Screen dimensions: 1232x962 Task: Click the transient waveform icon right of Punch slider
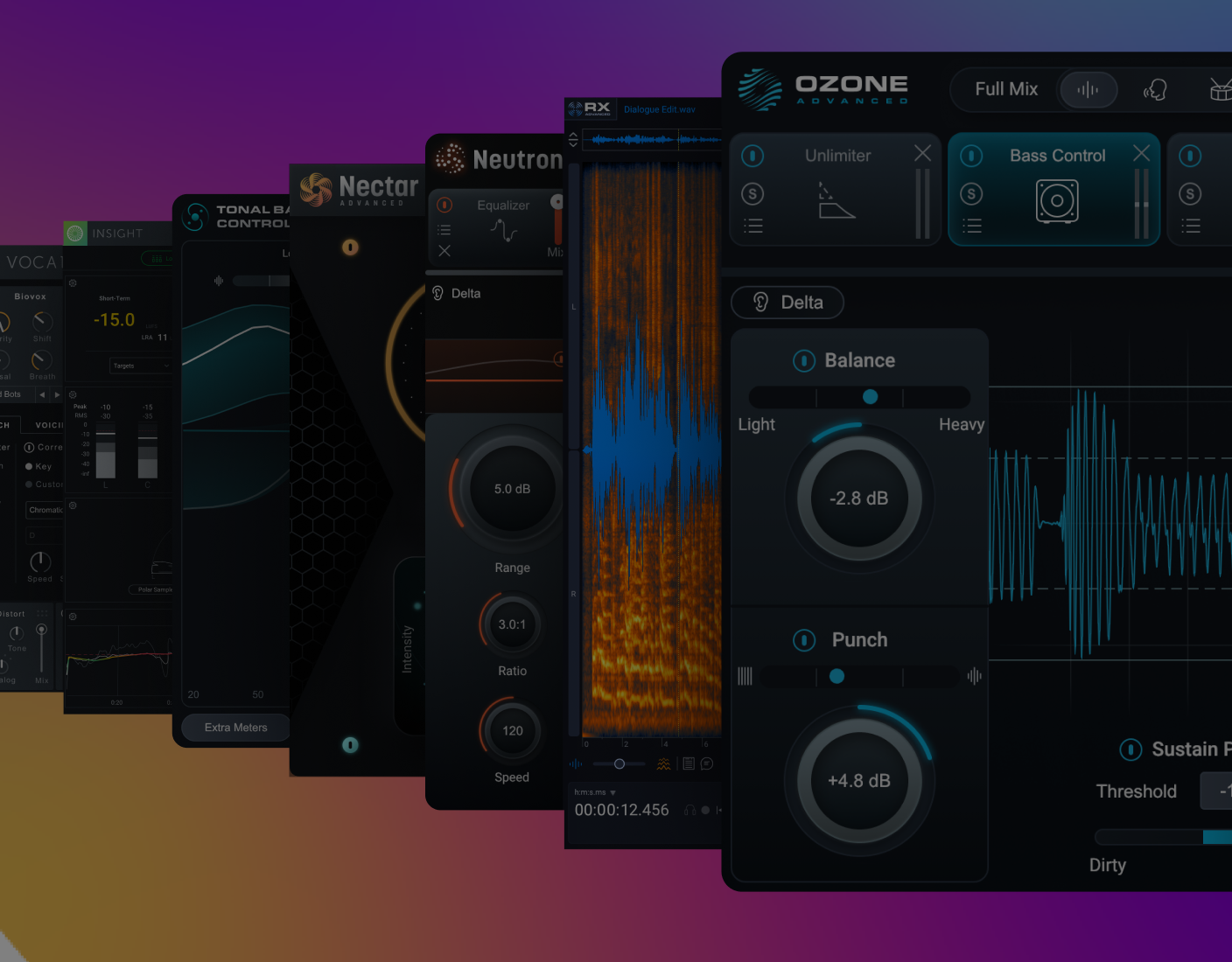(974, 676)
